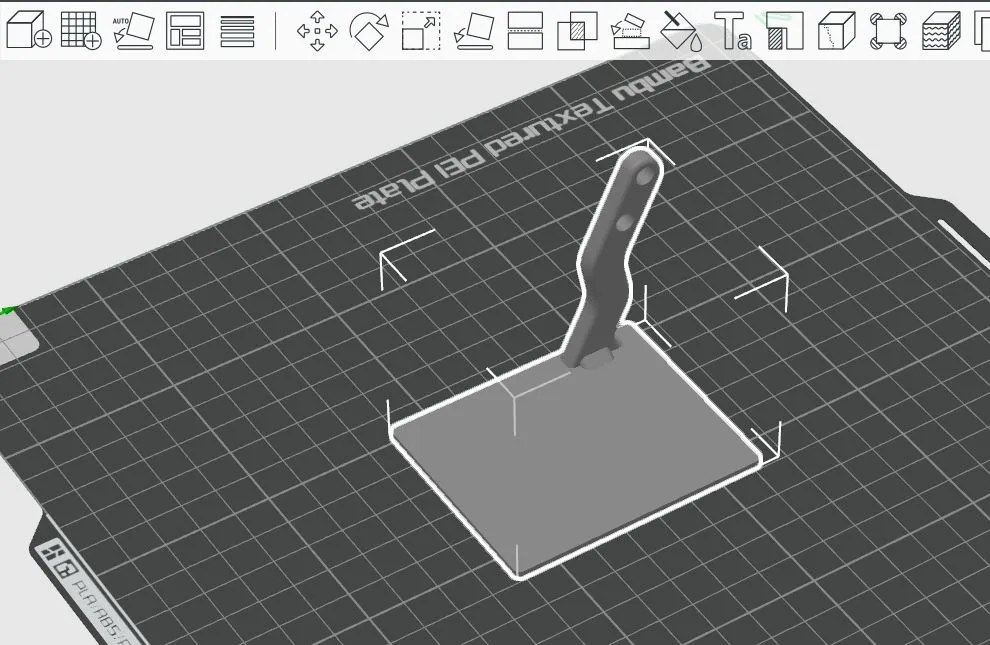Select the Scale tool
Image resolution: width=990 pixels, height=645 pixels.
pos(420,30)
